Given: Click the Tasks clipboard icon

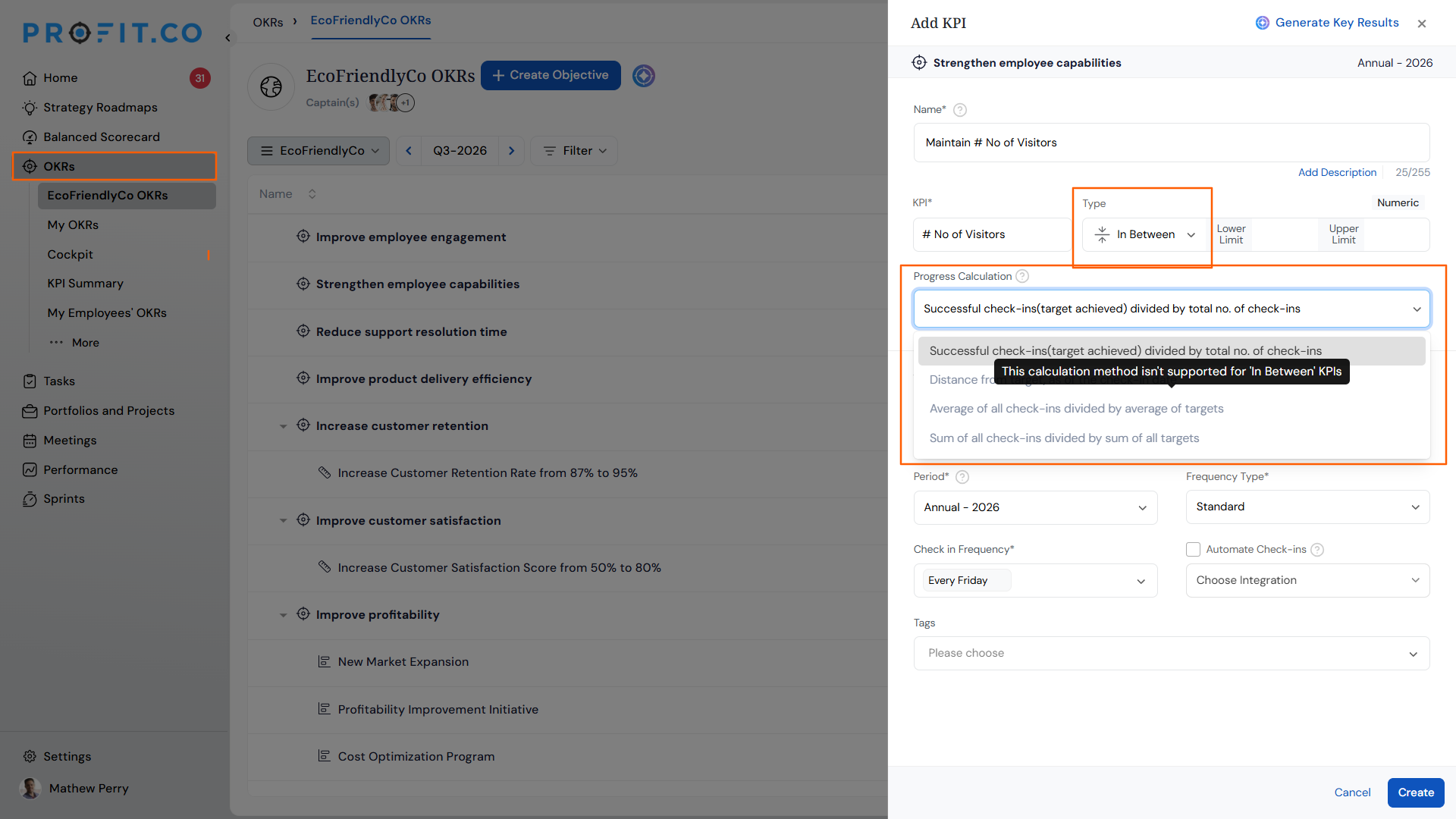Looking at the screenshot, I should coord(30,381).
